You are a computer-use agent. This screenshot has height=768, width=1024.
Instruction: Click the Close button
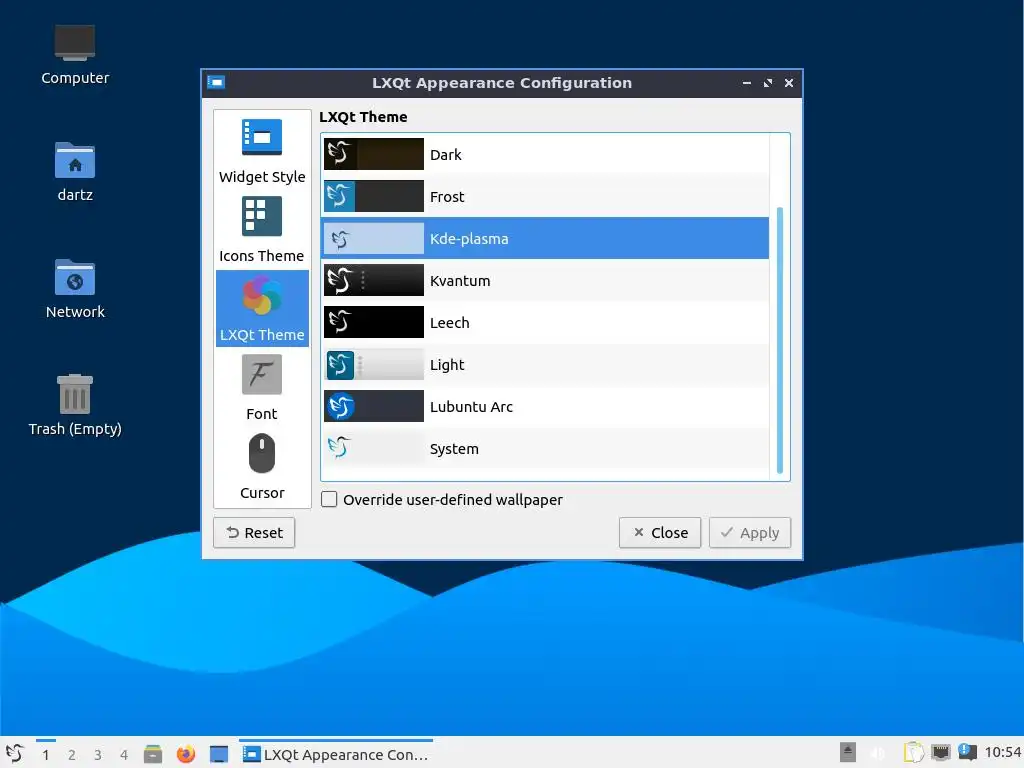[660, 533]
